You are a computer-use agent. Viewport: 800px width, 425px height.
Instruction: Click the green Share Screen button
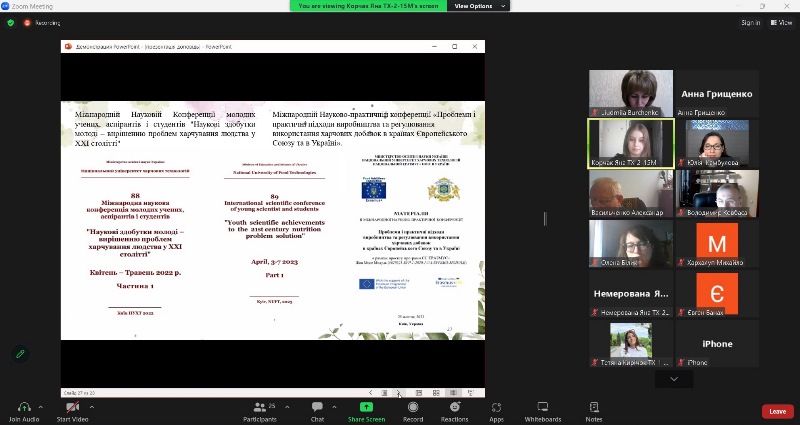(x=366, y=412)
